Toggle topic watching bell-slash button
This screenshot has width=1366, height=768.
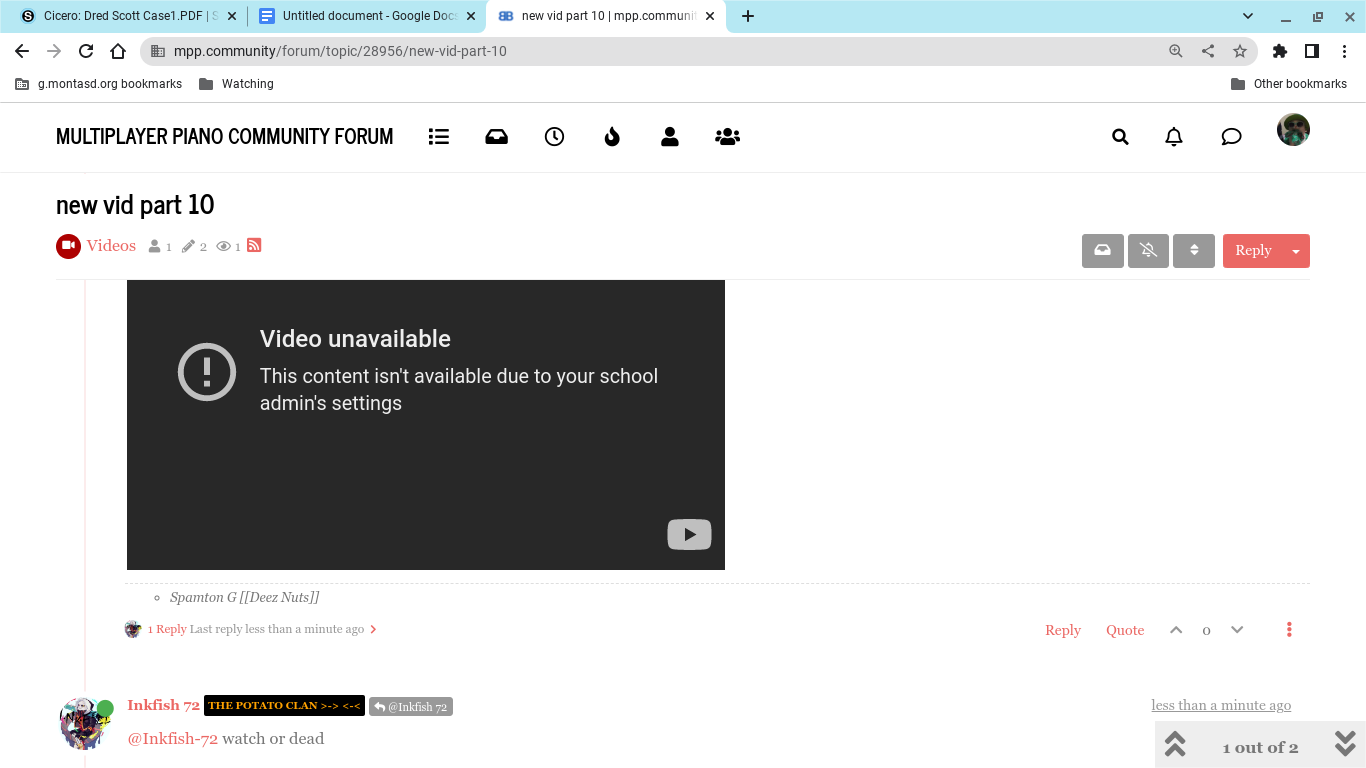[1148, 251]
